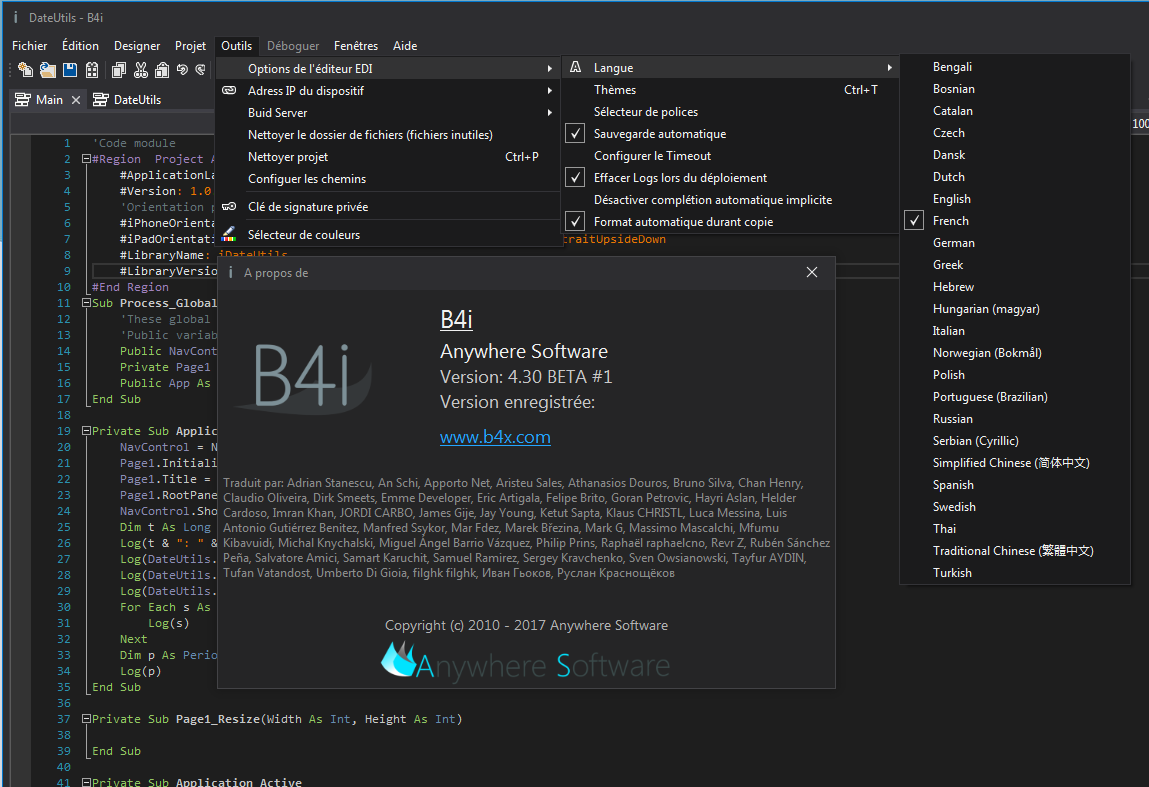
Task: Click the Save floppy disk icon
Action: point(70,70)
